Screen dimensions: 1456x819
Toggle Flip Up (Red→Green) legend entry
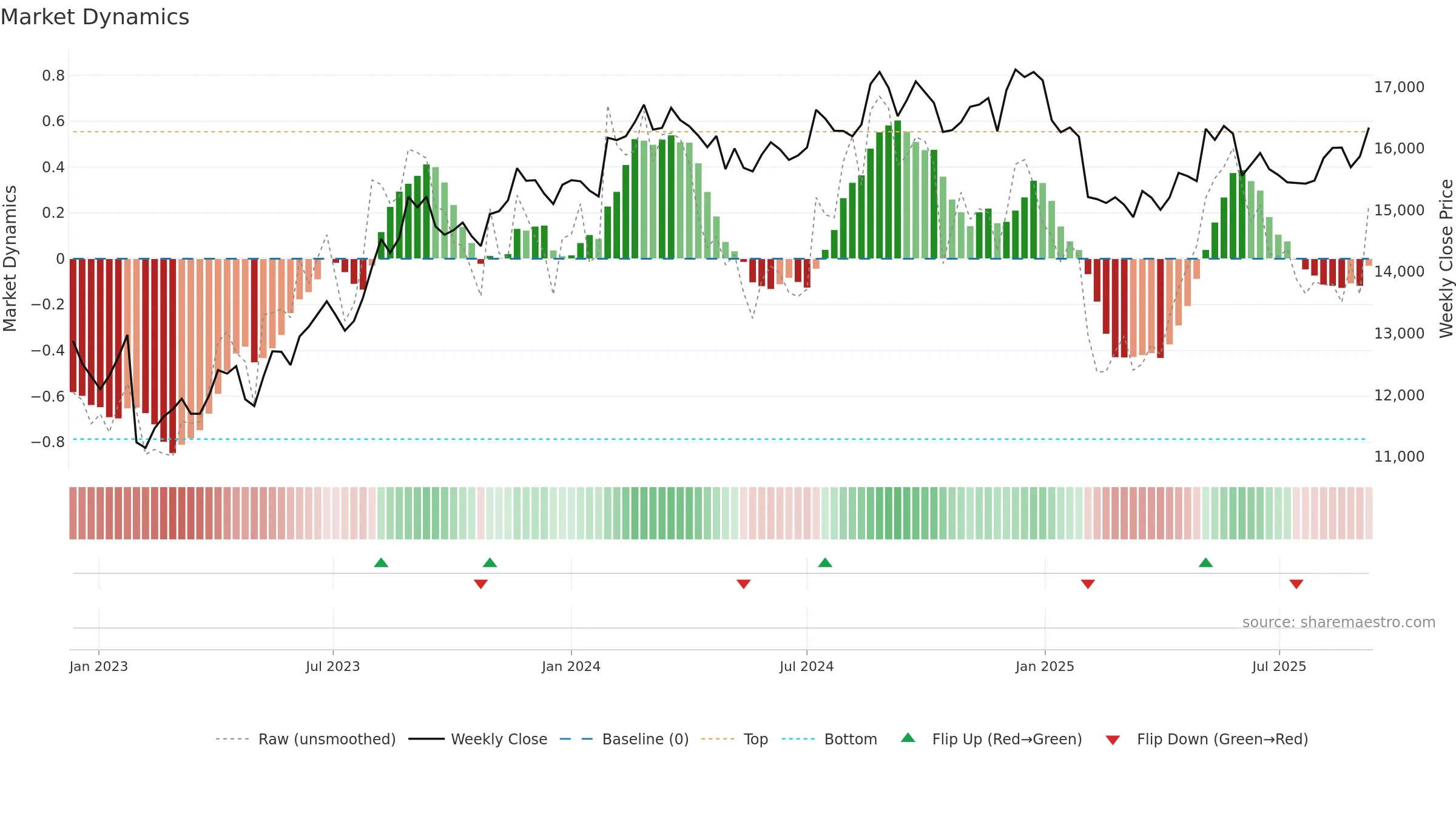pos(991,739)
